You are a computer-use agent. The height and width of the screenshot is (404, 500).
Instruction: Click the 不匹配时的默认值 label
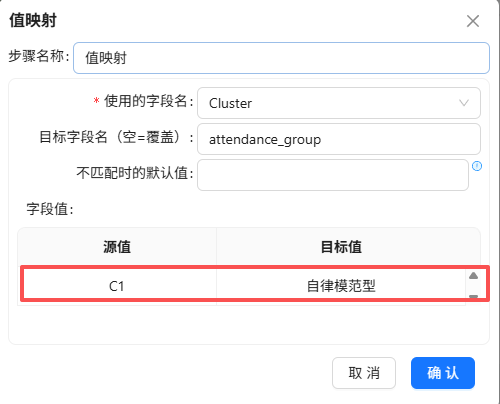(x=135, y=173)
